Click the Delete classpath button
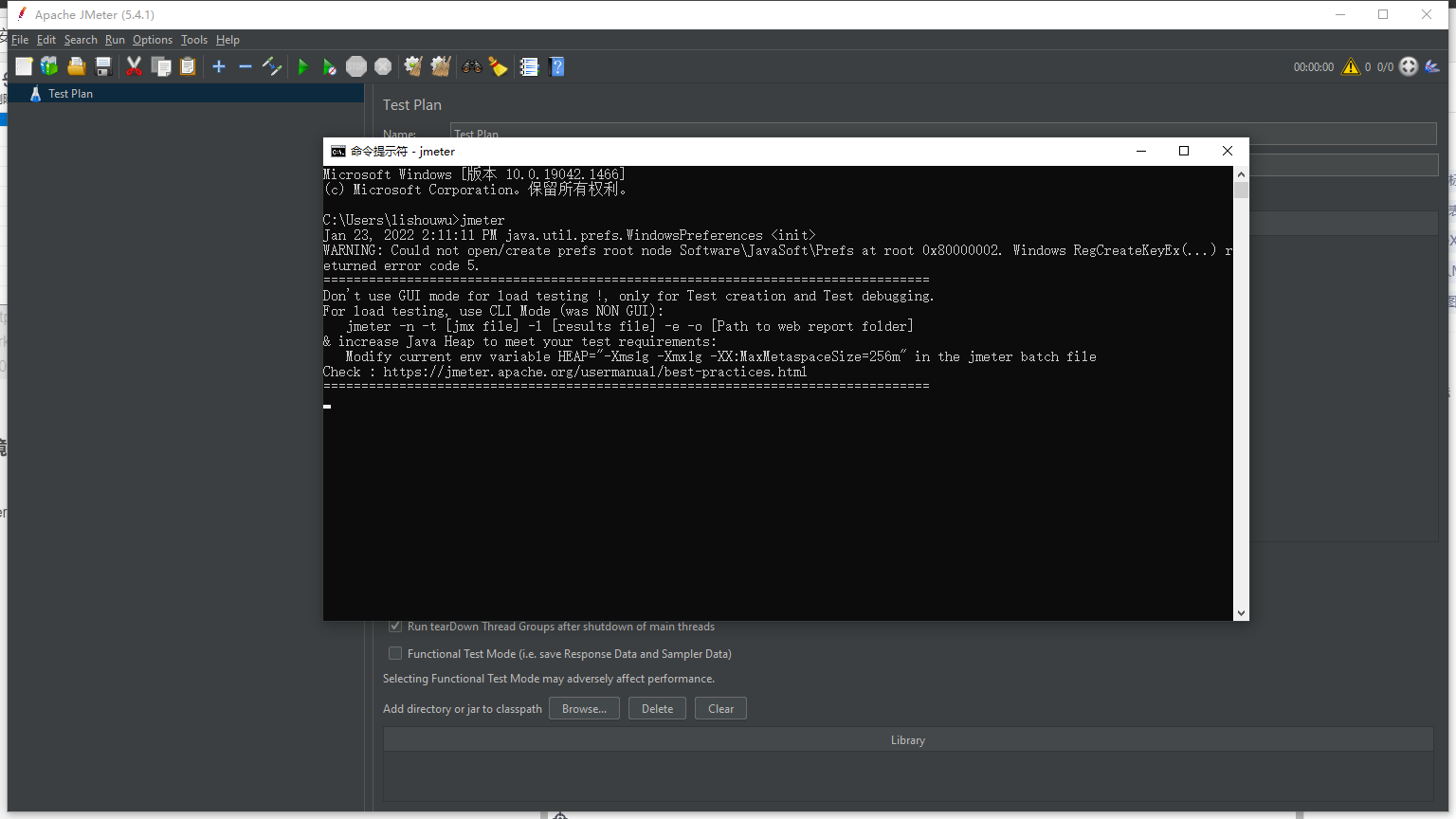This screenshot has width=1456, height=819. coord(657,709)
